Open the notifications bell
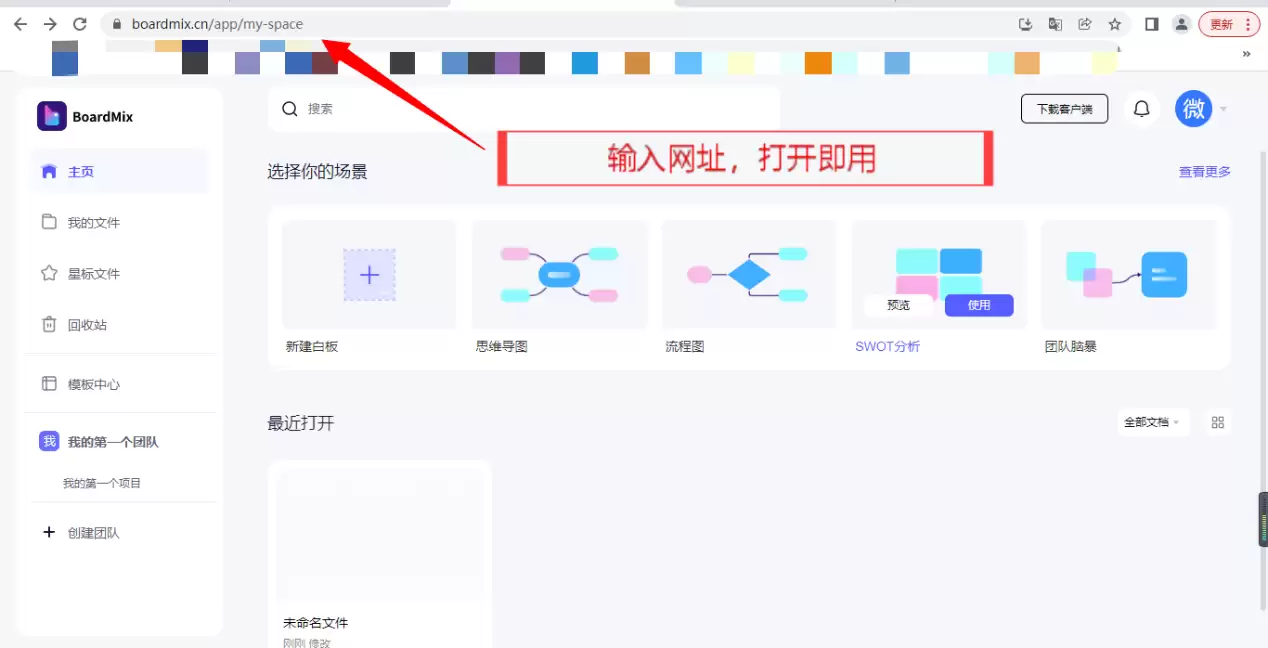The image size is (1268, 648). click(x=1141, y=109)
